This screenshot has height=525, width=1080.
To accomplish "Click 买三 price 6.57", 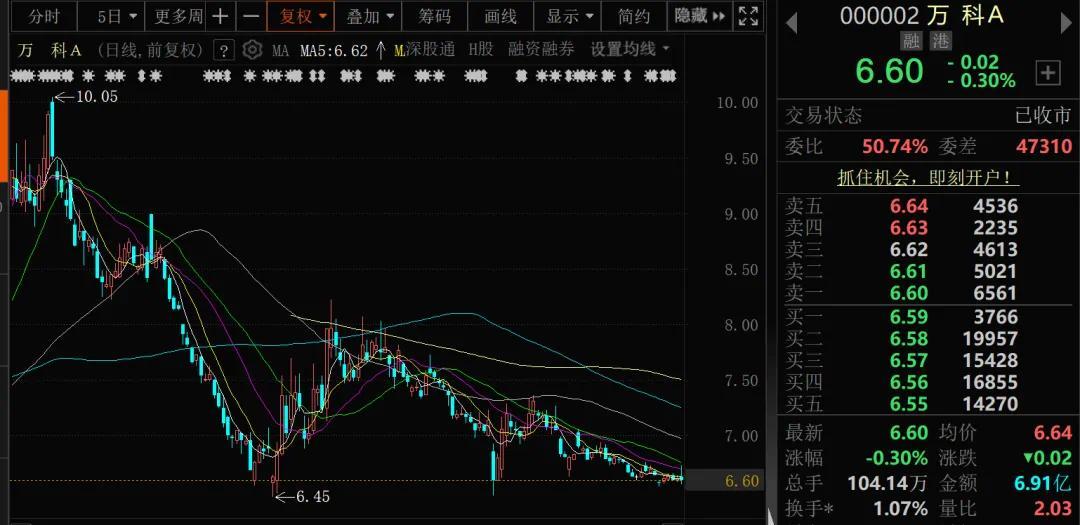I will click(x=908, y=360).
